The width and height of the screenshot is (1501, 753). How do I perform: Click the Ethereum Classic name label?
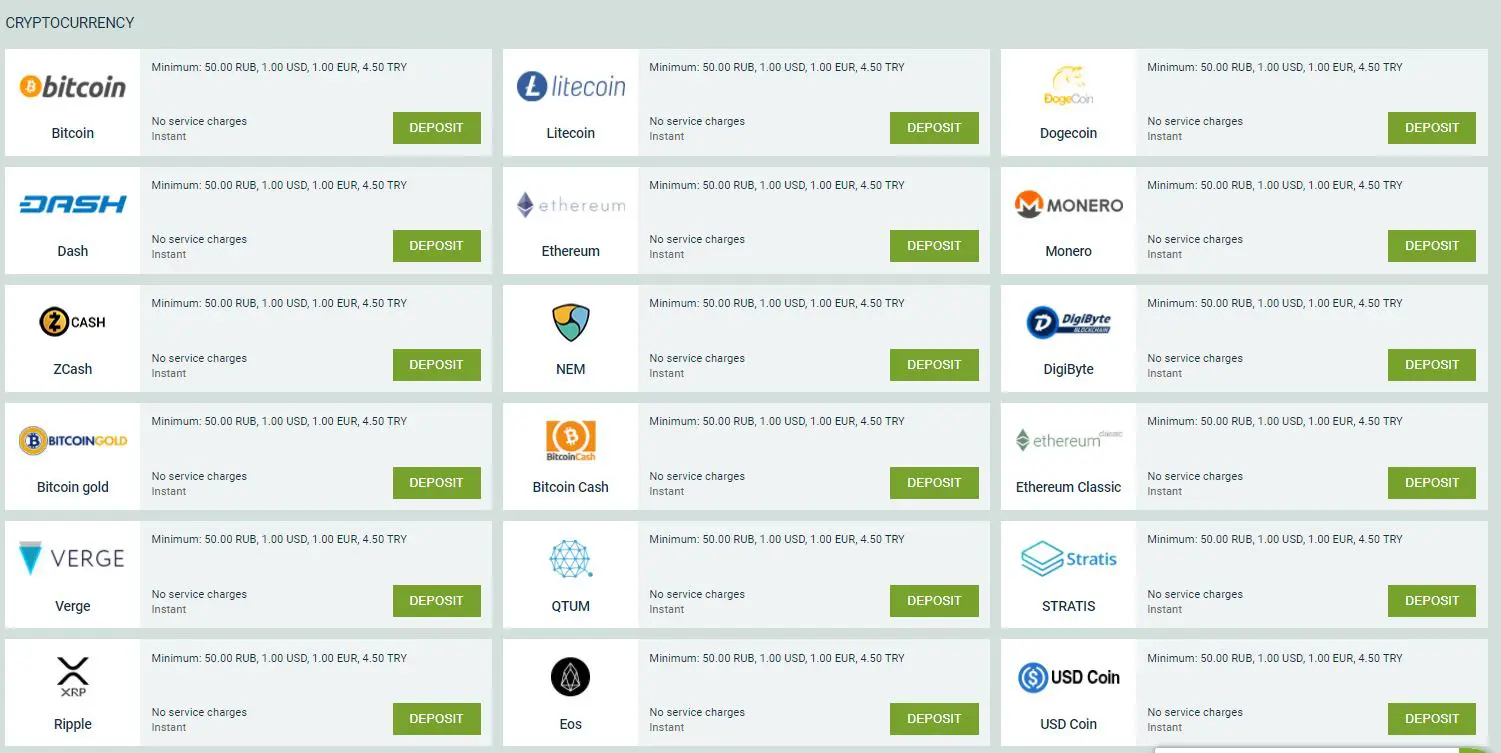[1068, 487]
